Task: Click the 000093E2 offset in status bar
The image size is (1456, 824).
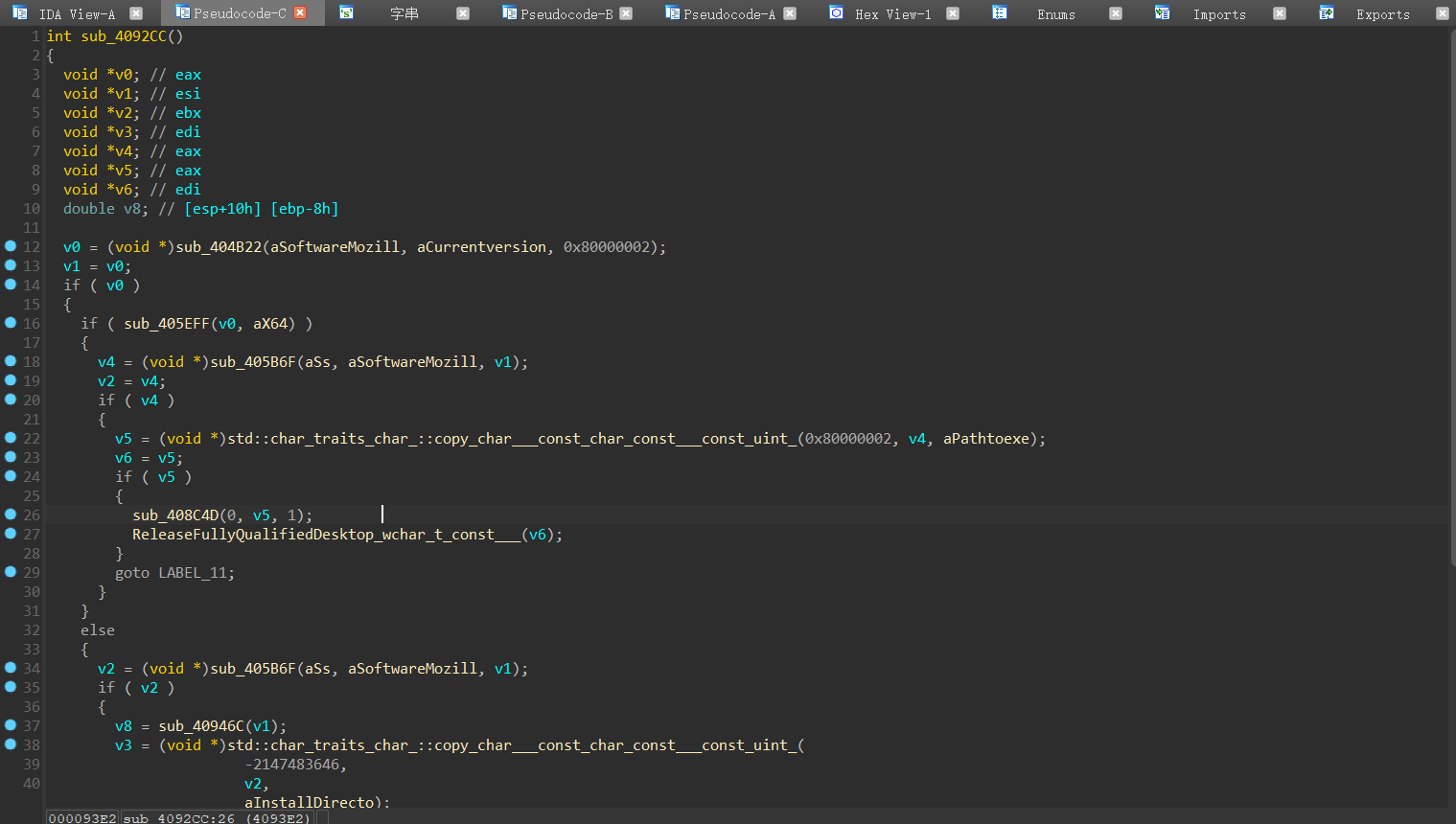Action: pyautogui.click(x=82, y=818)
